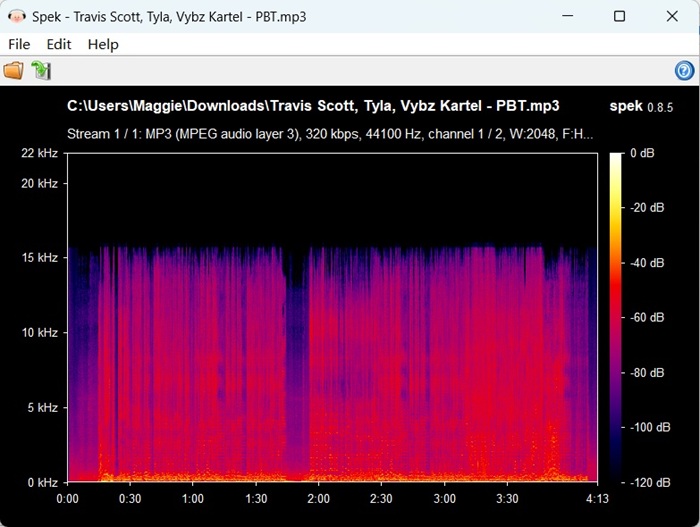Open the File menu

[x=19, y=44]
